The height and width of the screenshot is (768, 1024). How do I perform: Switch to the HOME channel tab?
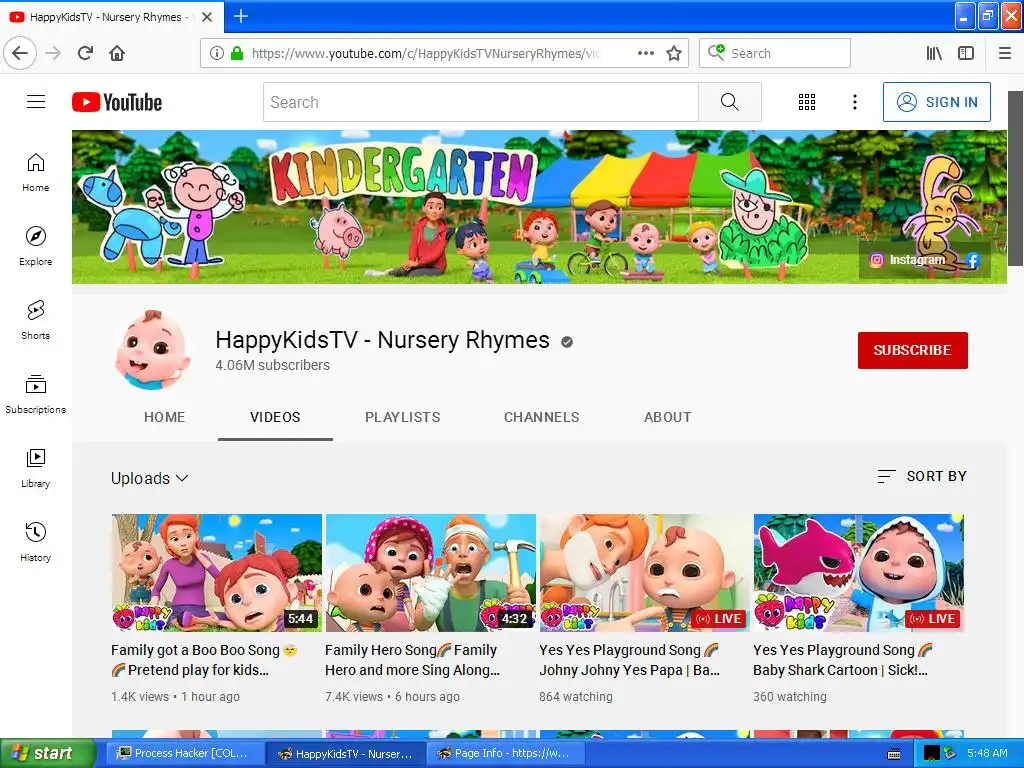point(165,417)
